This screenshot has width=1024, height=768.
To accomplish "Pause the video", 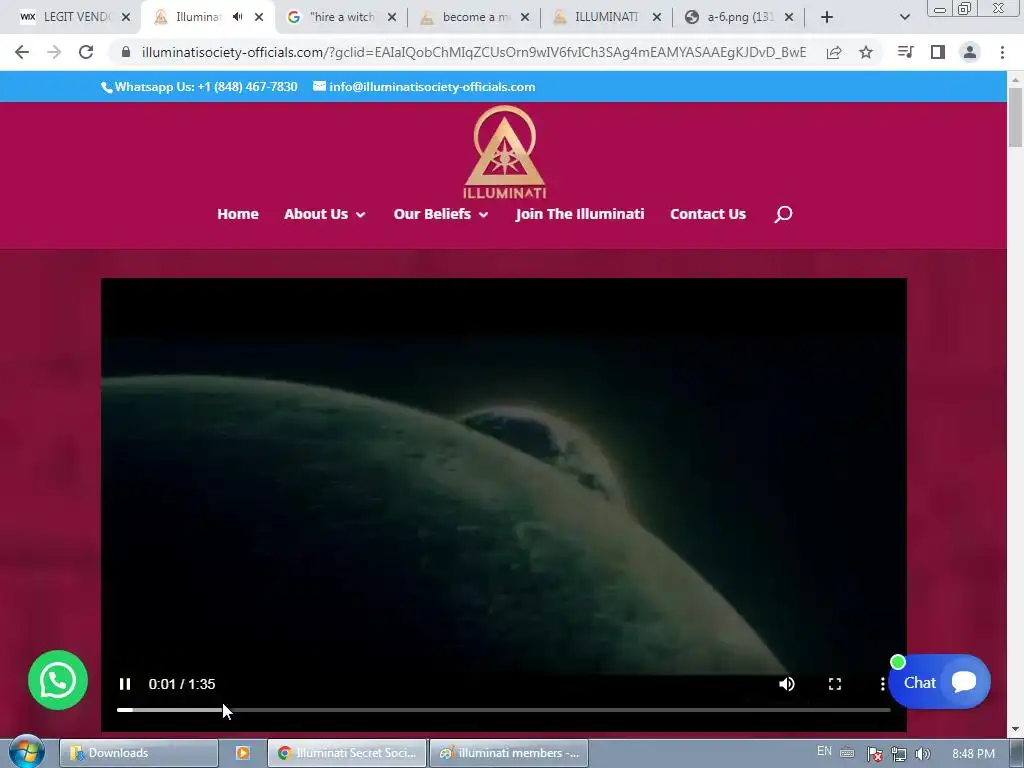I will tap(125, 684).
